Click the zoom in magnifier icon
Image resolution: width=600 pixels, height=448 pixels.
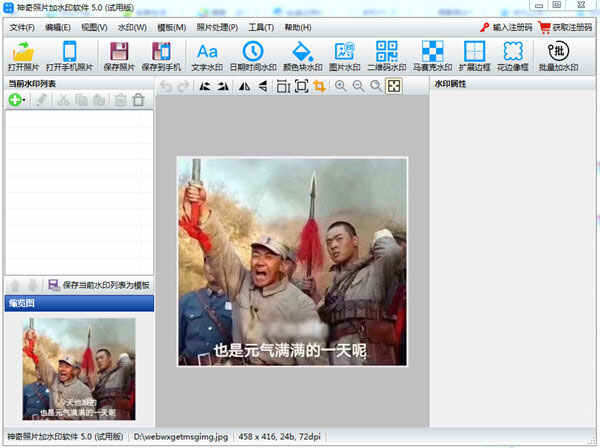coord(341,86)
